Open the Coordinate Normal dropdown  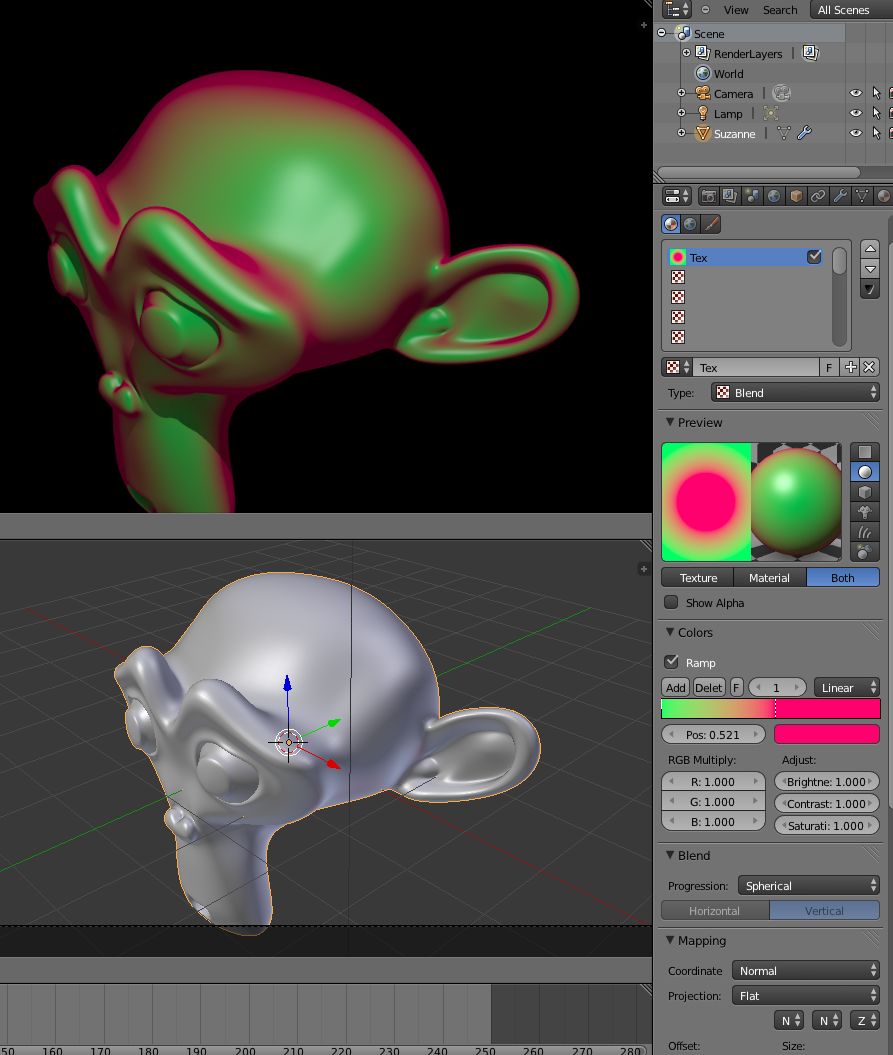pyautogui.click(x=806, y=970)
